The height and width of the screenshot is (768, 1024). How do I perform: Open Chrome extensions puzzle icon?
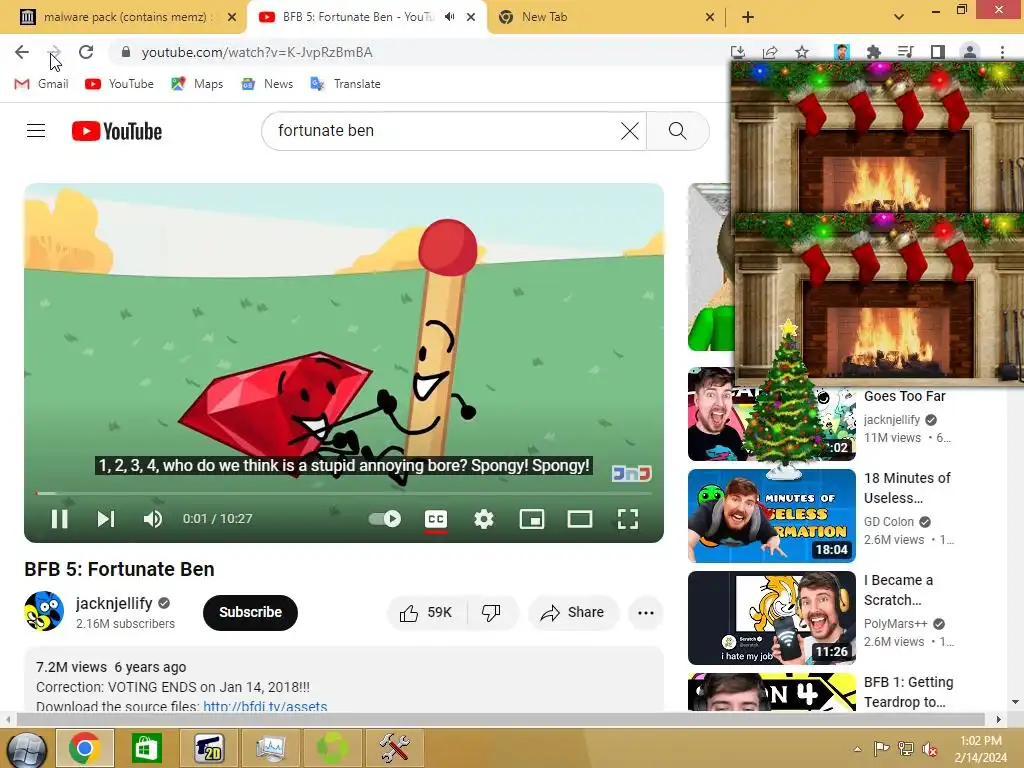click(x=873, y=52)
